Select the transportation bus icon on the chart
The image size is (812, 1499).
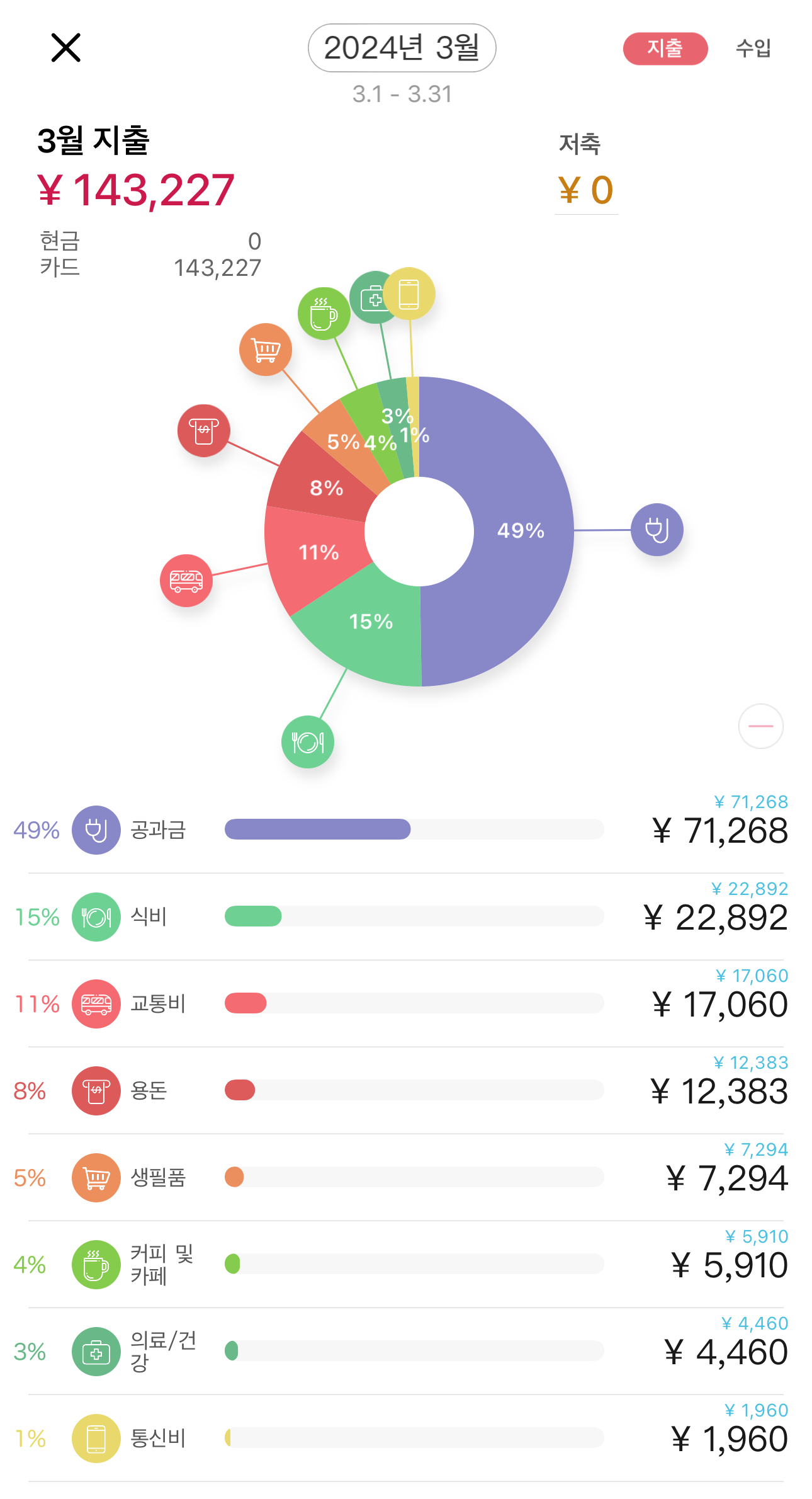click(186, 580)
